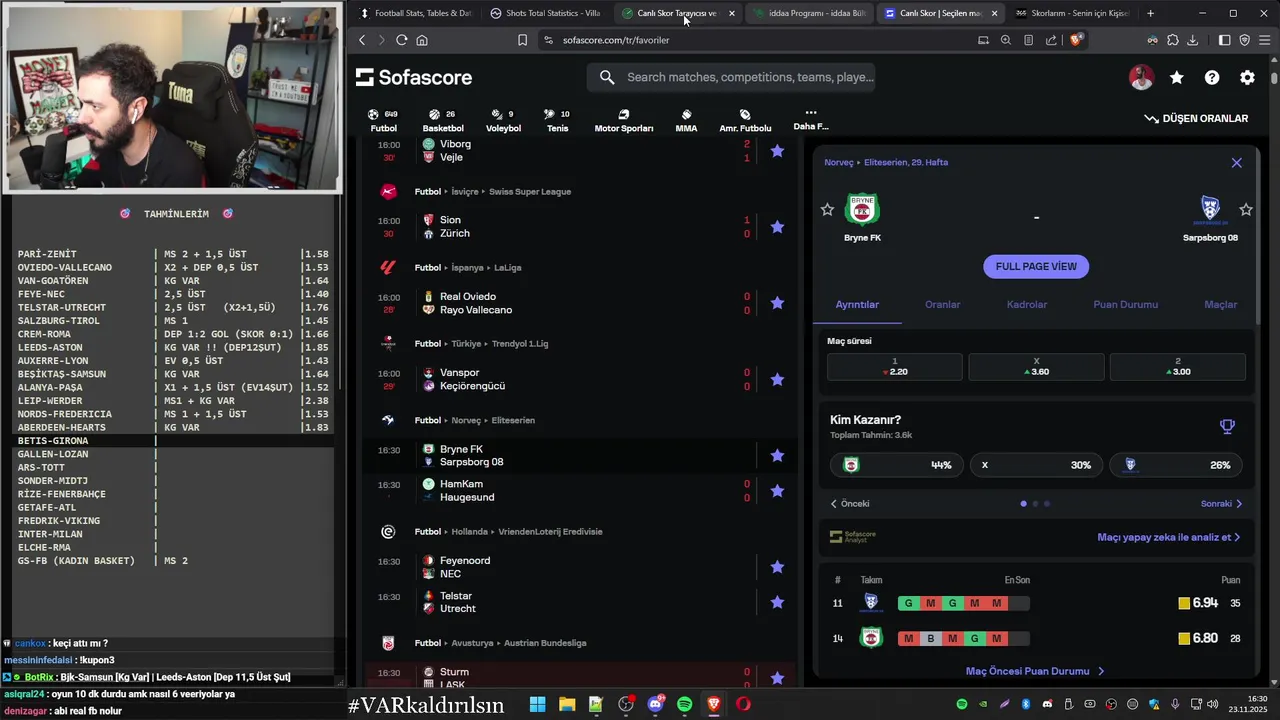Screen dimensions: 1280x720
Task: Favorite Bryne FK team in detail panel
Action: tap(827, 210)
